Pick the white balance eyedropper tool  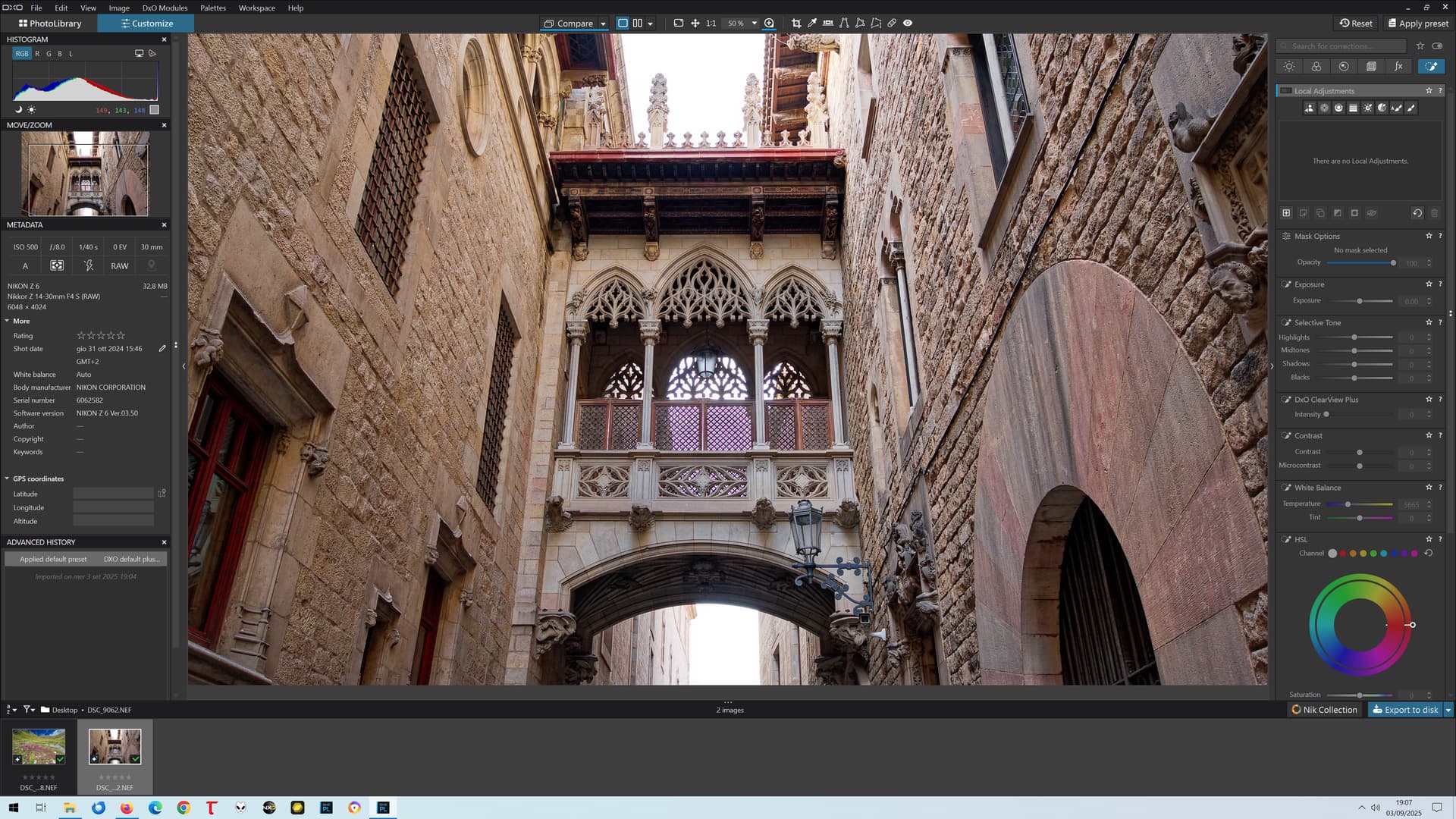(812, 24)
